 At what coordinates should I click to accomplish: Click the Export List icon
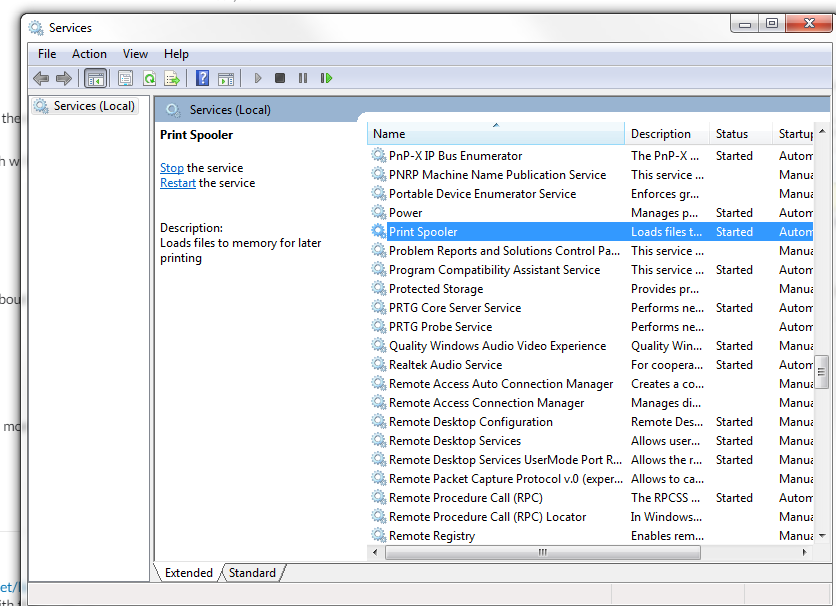coord(173,77)
